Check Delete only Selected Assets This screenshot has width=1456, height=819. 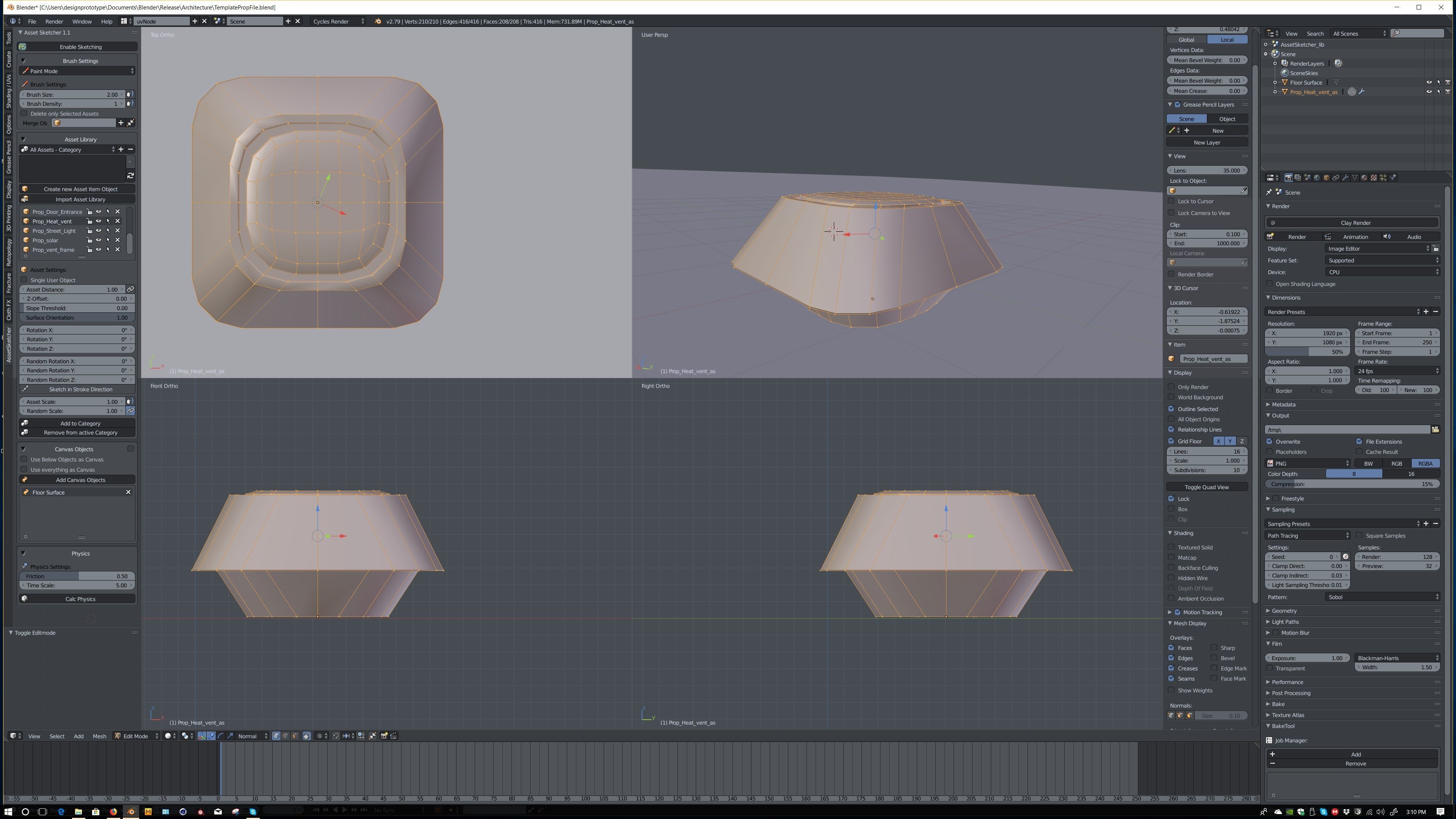point(24,114)
